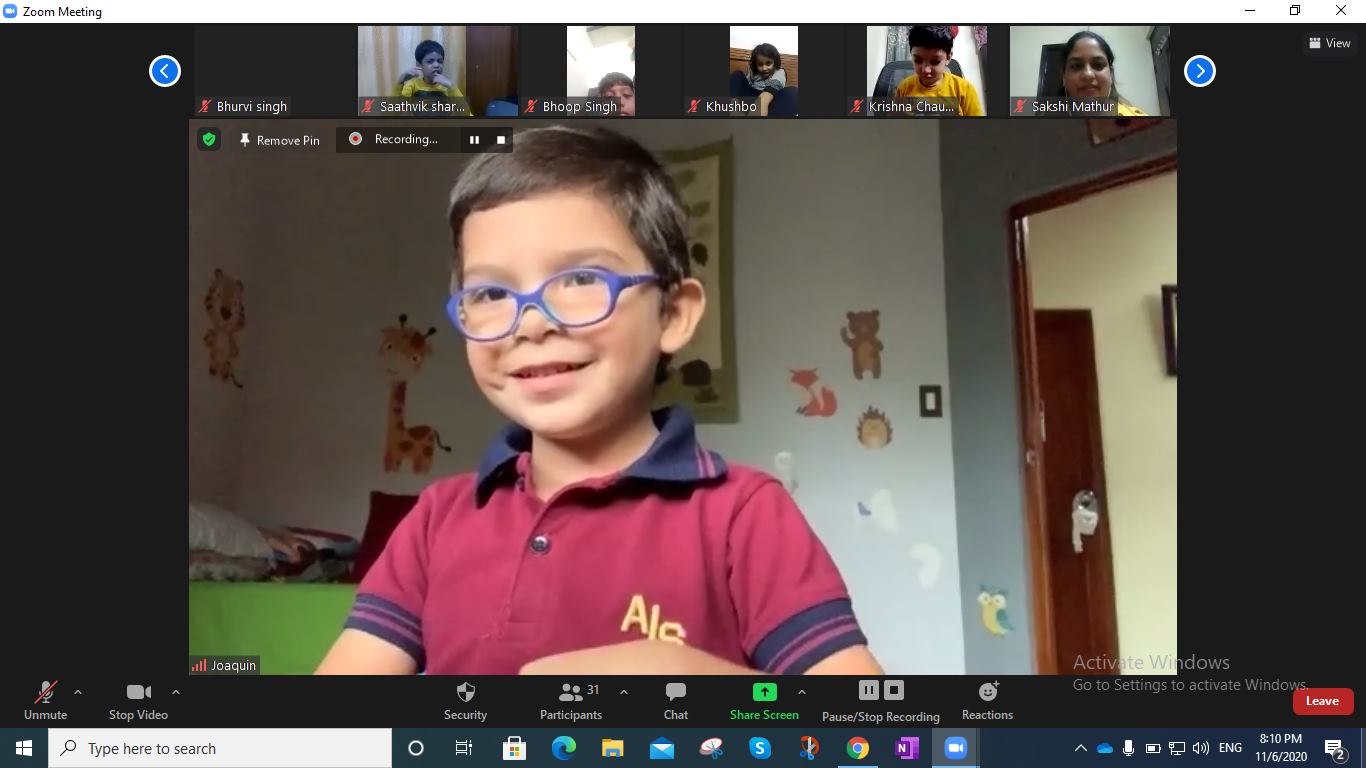Screen dimensions: 1366x768
Task: Click the red Leave button
Action: click(1322, 701)
